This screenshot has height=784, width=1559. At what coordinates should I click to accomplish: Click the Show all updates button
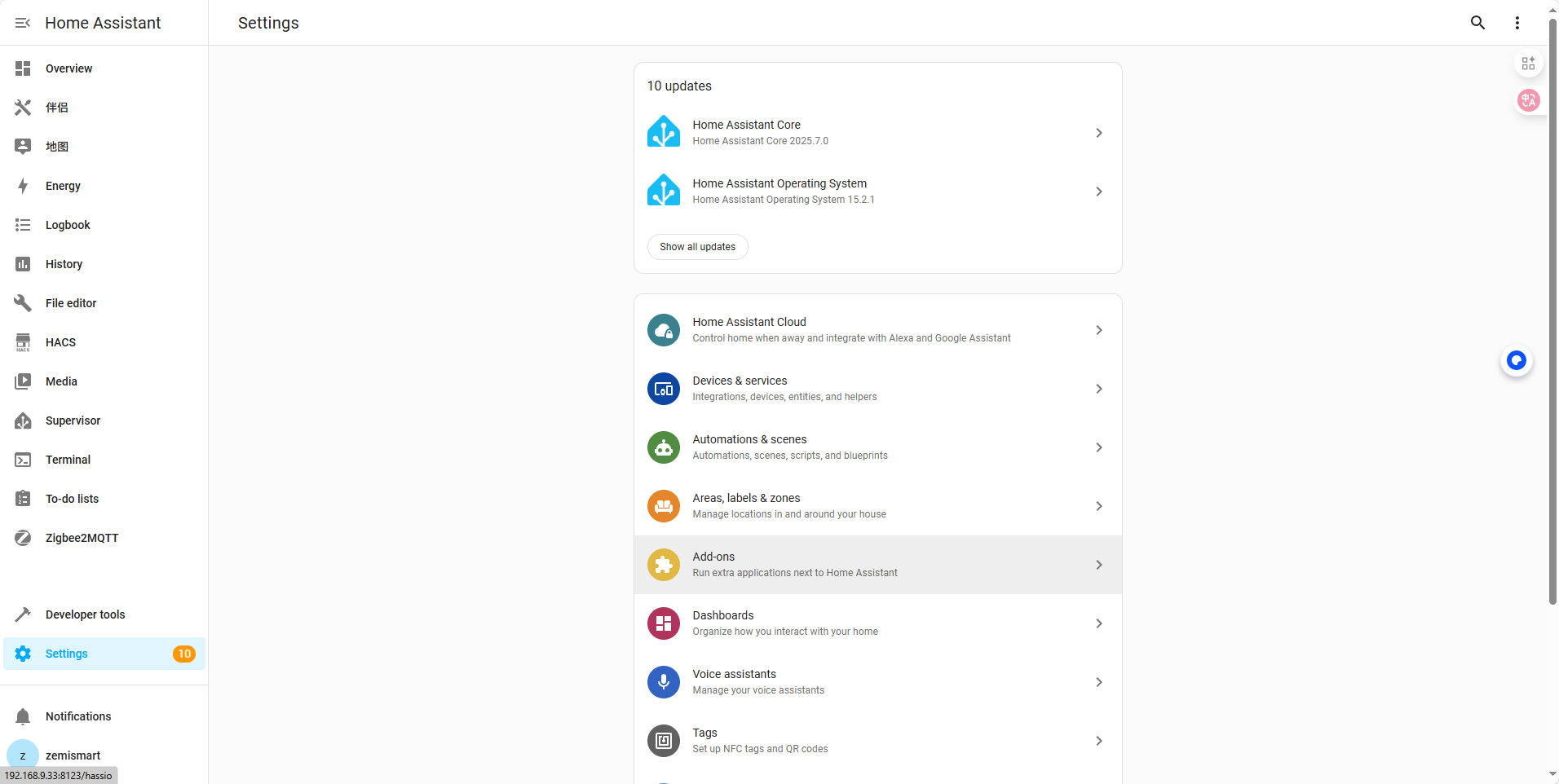click(698, 247)
